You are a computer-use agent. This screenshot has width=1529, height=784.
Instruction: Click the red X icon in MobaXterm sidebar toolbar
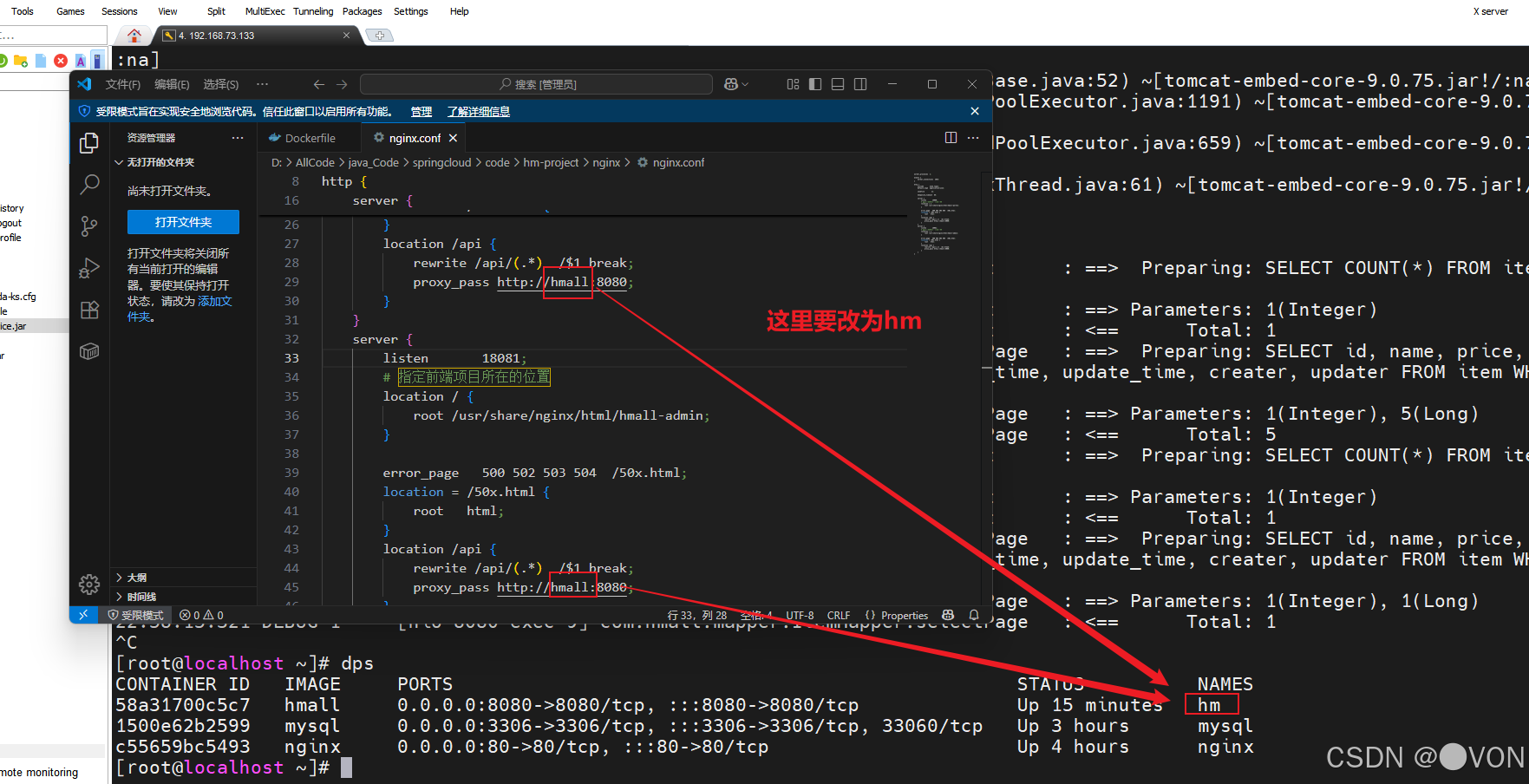pyautogui.click(x=61, y=61)
